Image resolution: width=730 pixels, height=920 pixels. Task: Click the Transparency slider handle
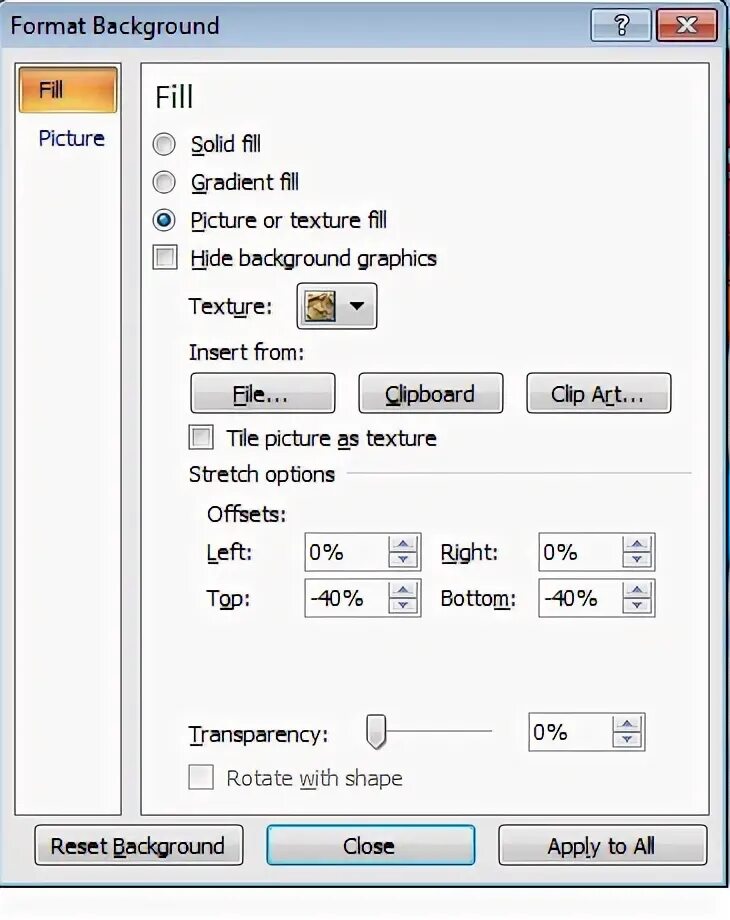tap(376, 732)
